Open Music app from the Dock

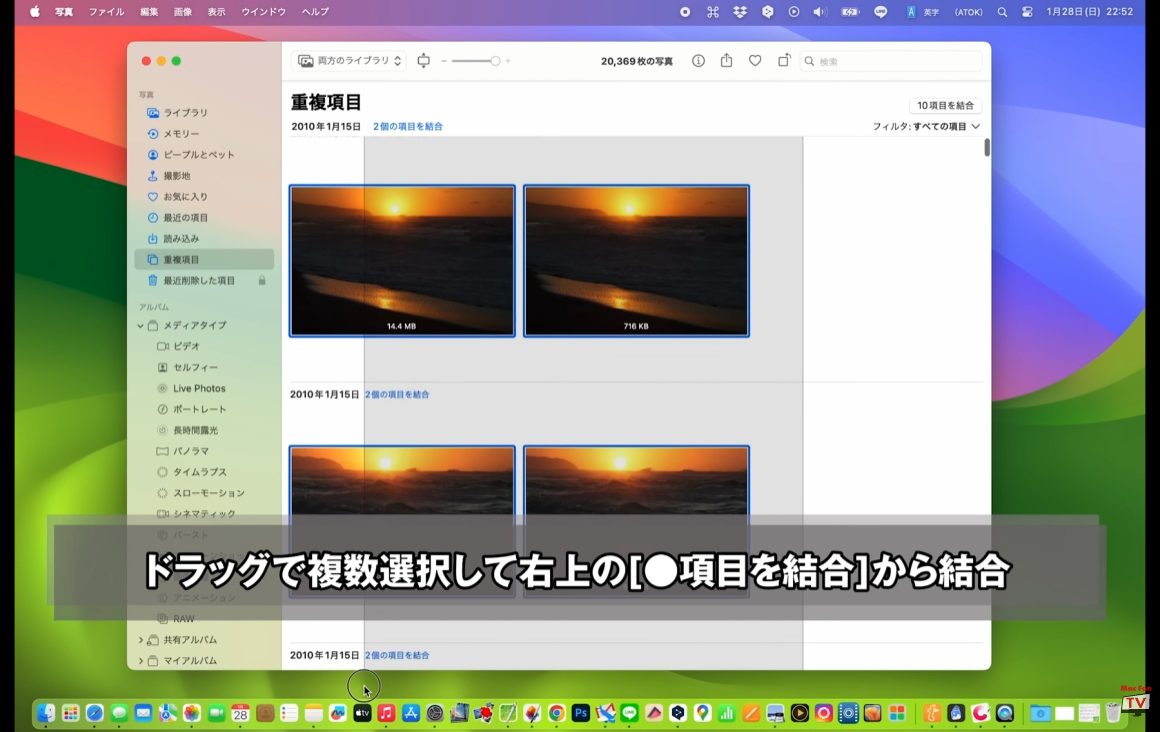[386, 713]
